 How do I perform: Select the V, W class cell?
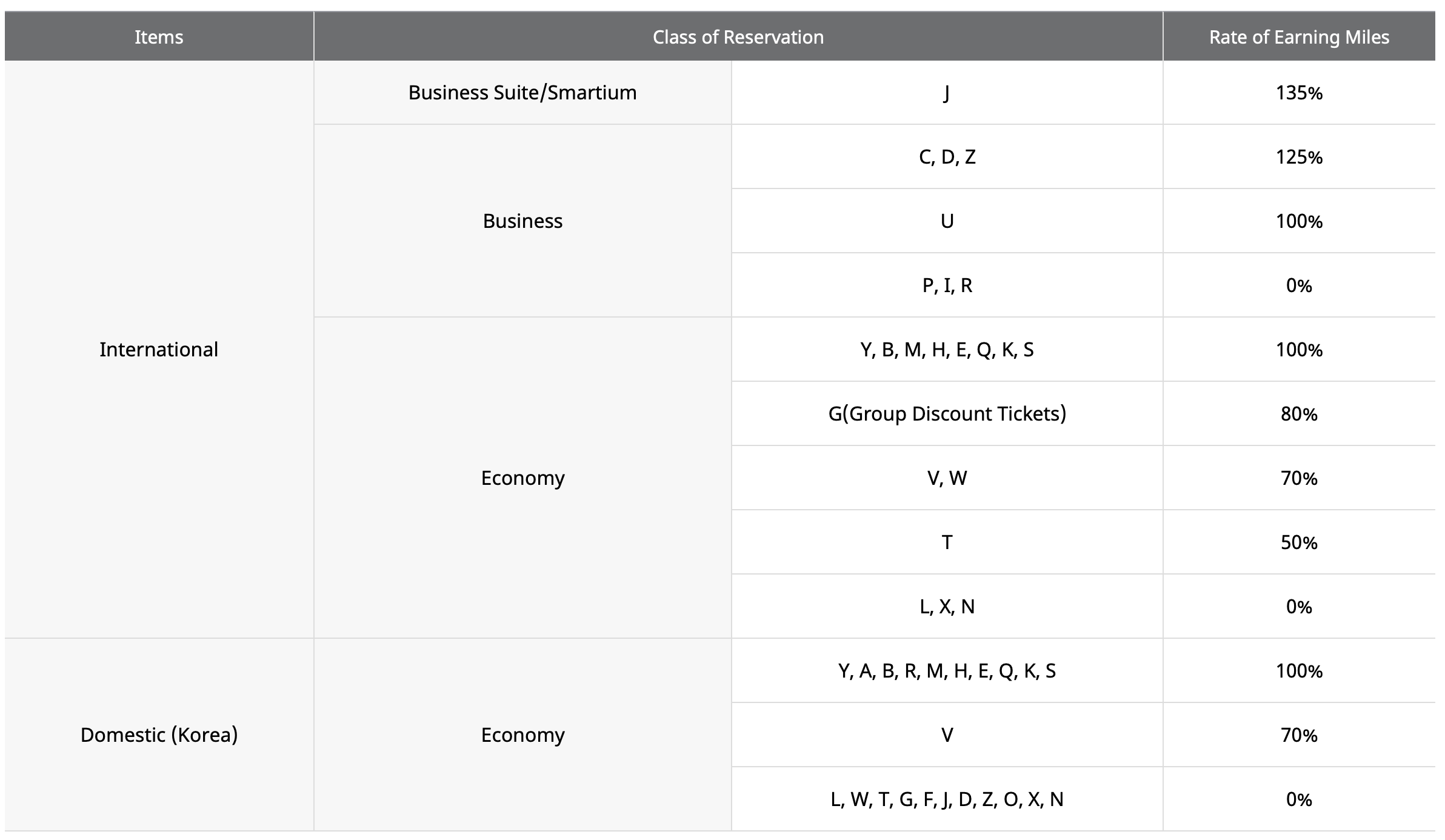click(x=947, y=478)
